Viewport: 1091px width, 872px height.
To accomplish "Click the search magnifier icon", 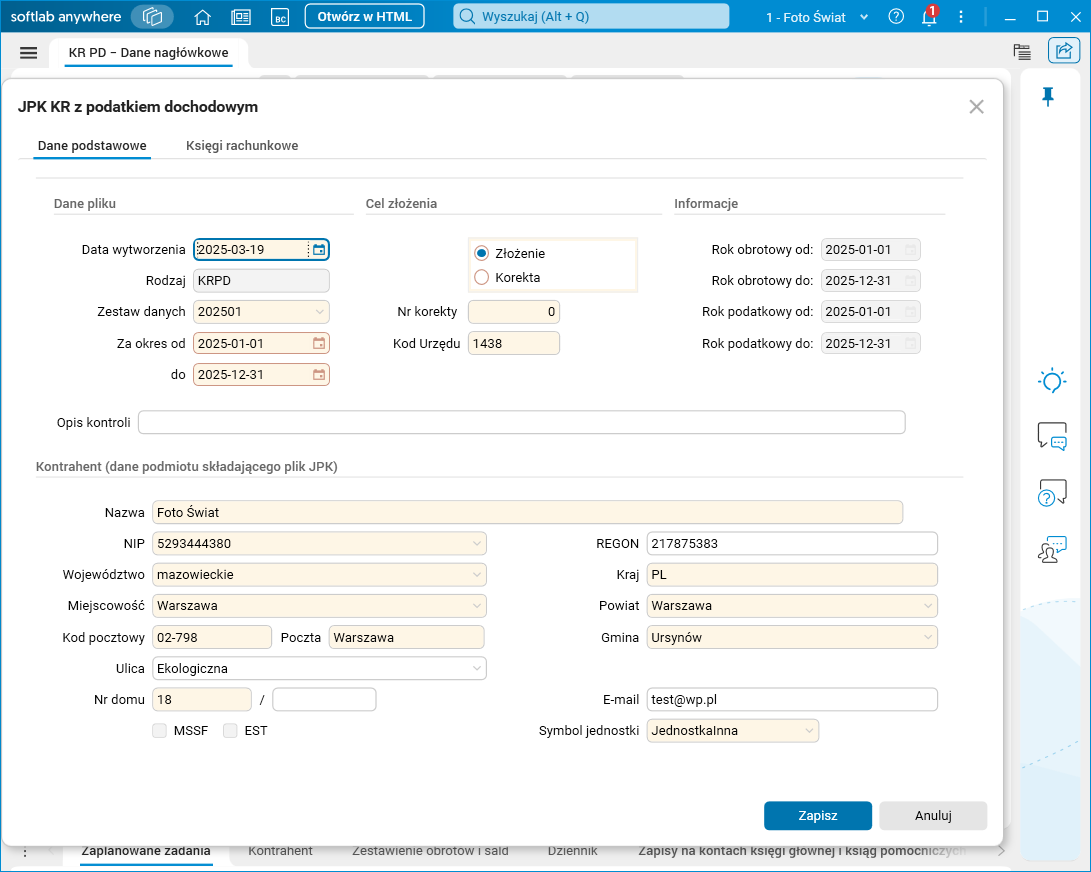I will click(468, 17).
